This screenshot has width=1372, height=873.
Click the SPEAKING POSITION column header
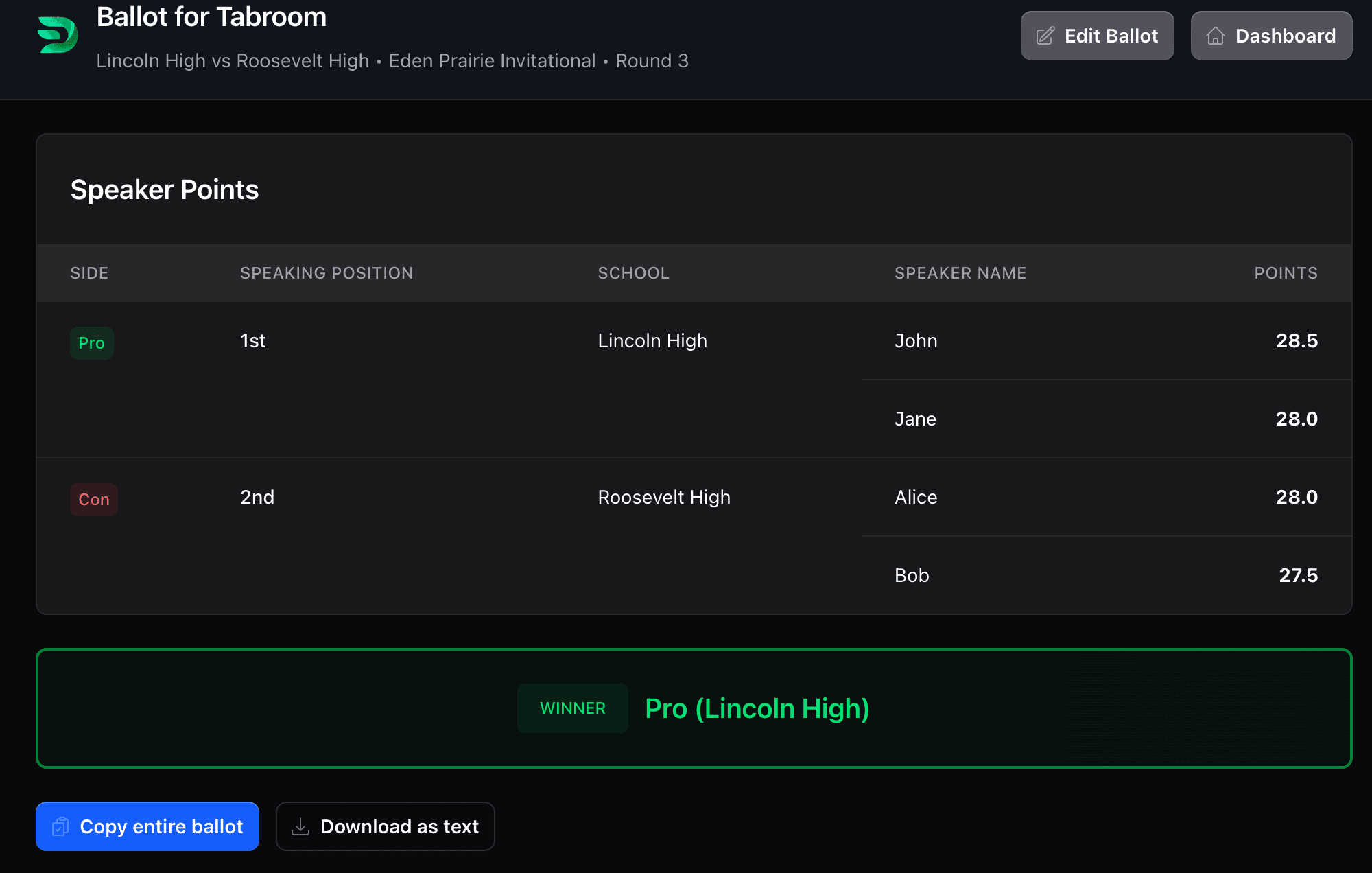327,273
